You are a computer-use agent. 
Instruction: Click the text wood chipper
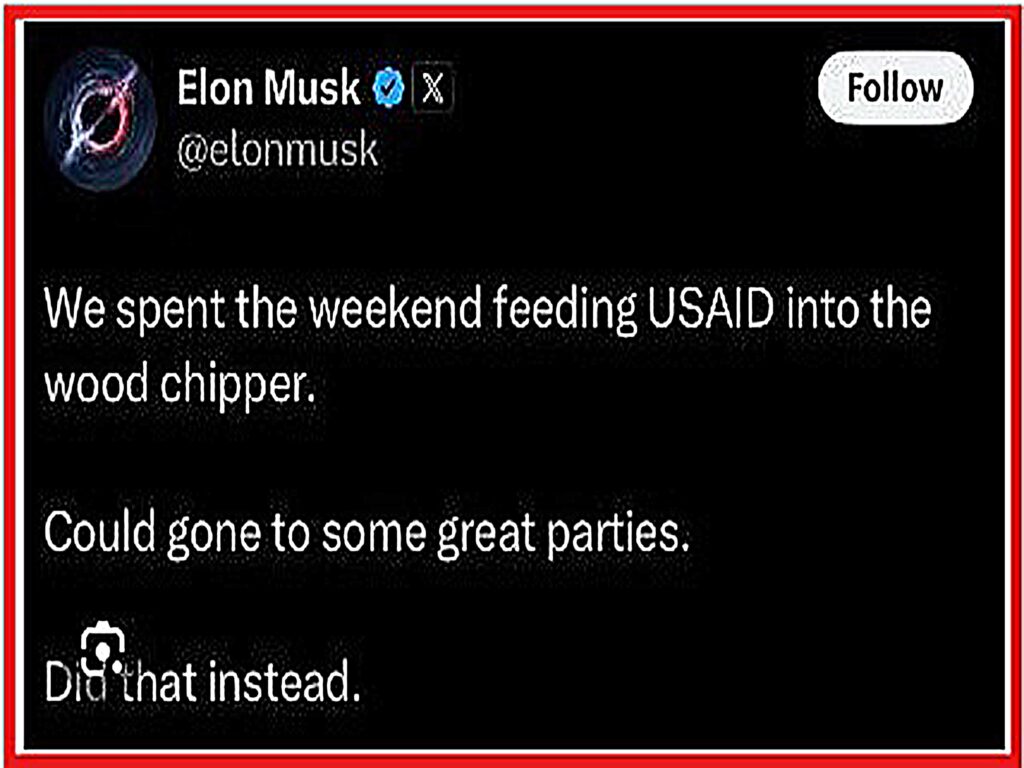click(180, 386)
